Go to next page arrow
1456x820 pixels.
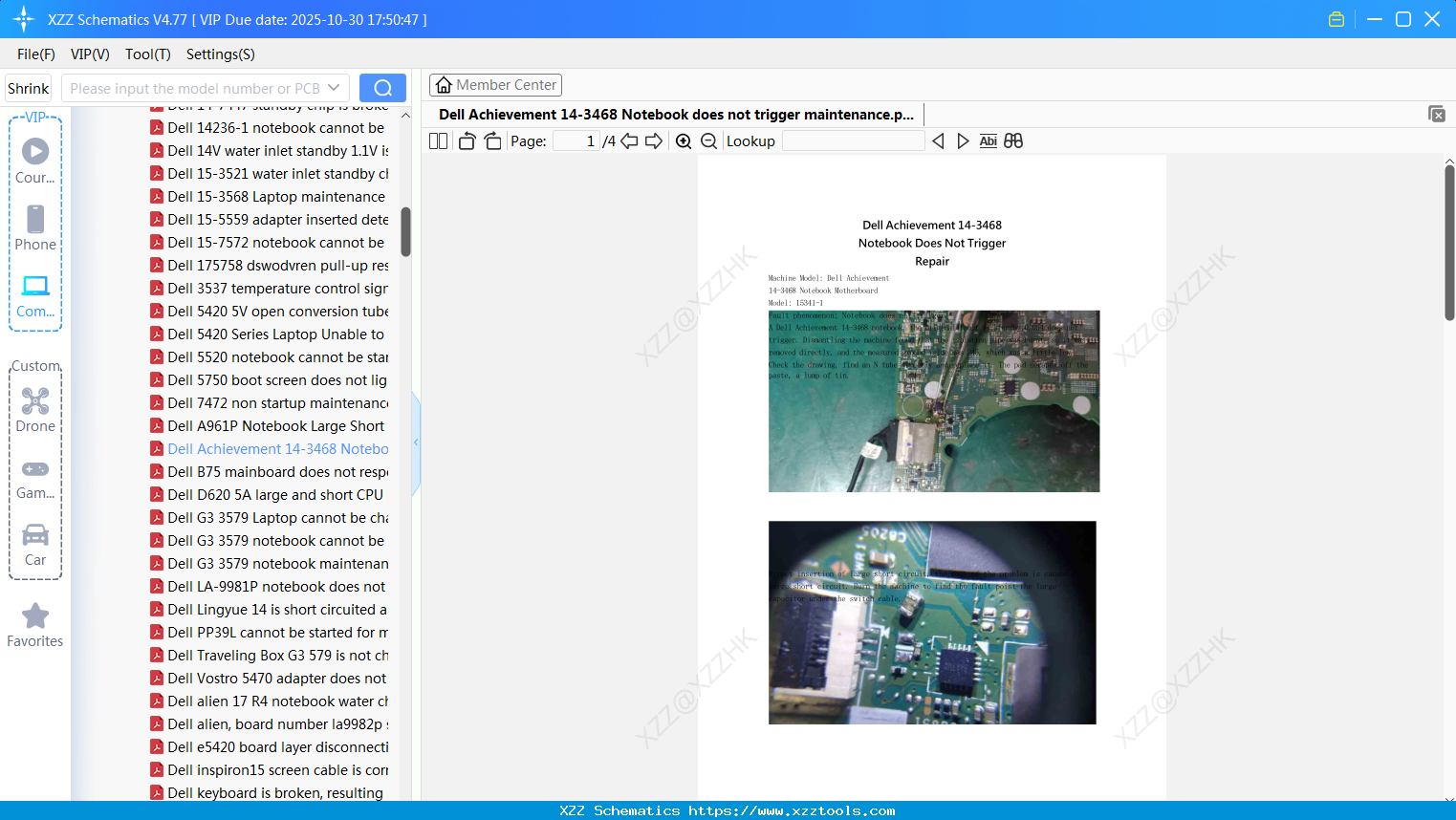click(654, 141)
